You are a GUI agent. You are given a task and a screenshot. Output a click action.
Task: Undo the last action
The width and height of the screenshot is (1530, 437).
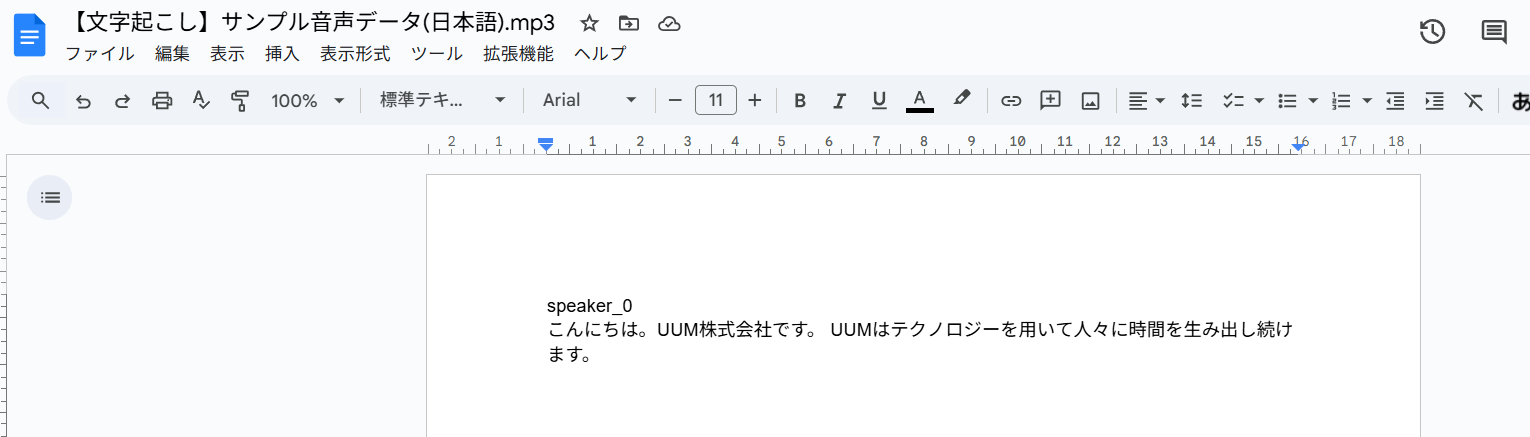tap(84, 100)
